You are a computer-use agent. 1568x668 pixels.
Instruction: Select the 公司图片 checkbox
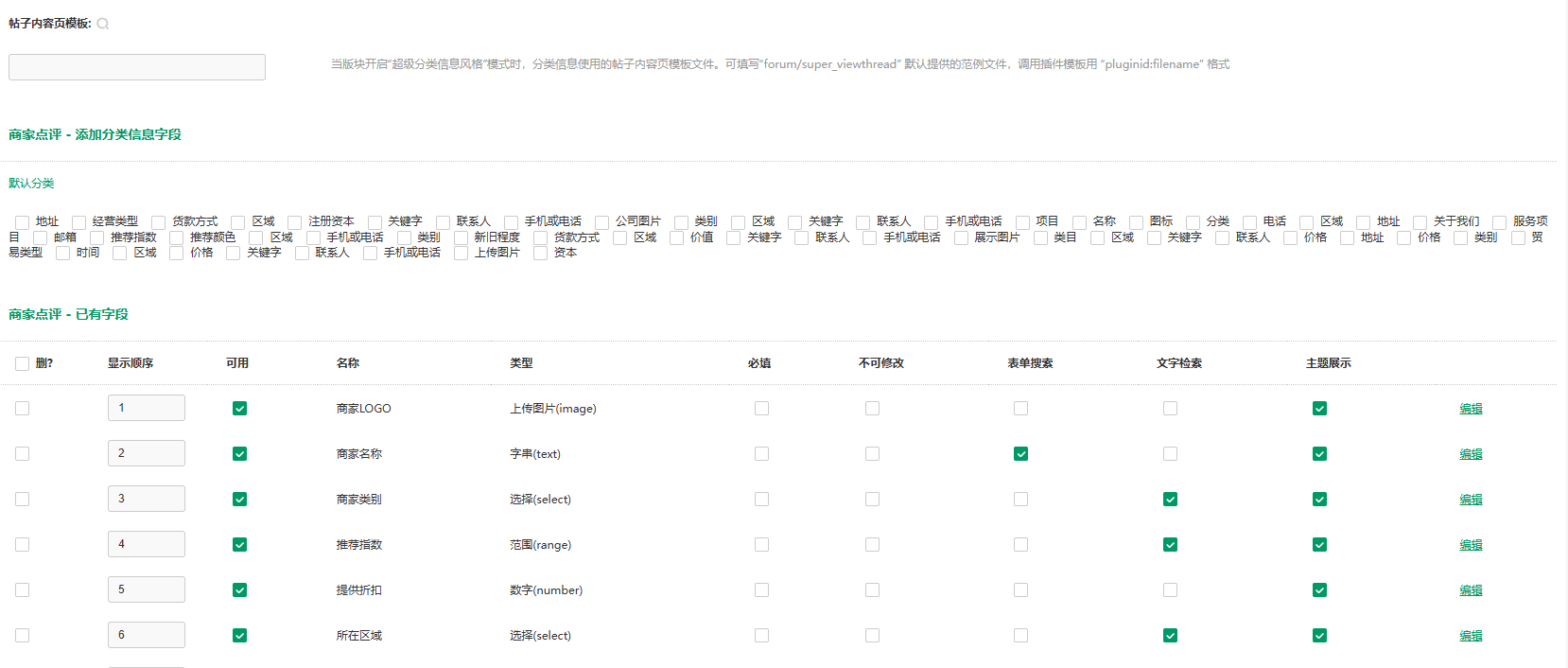pos(601,222)
